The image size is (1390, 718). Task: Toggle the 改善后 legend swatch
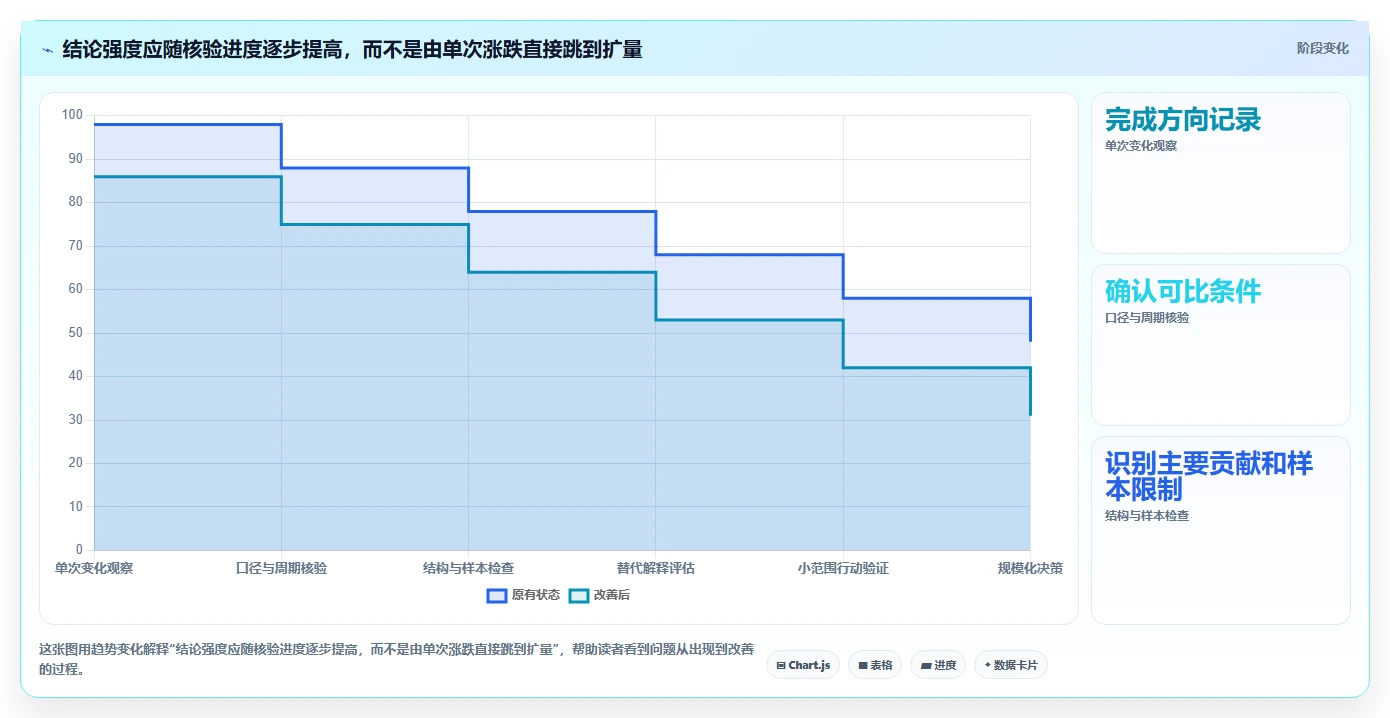[x=579, y=595]
